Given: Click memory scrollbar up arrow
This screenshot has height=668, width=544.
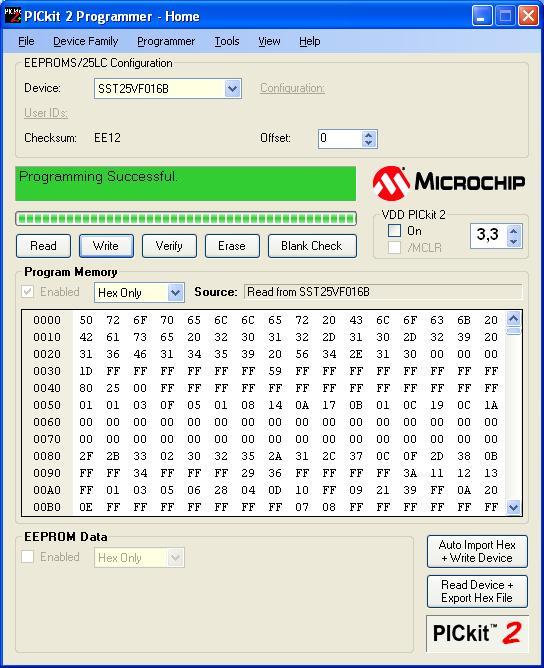Looking at the screenshot, I should (513, 318).
